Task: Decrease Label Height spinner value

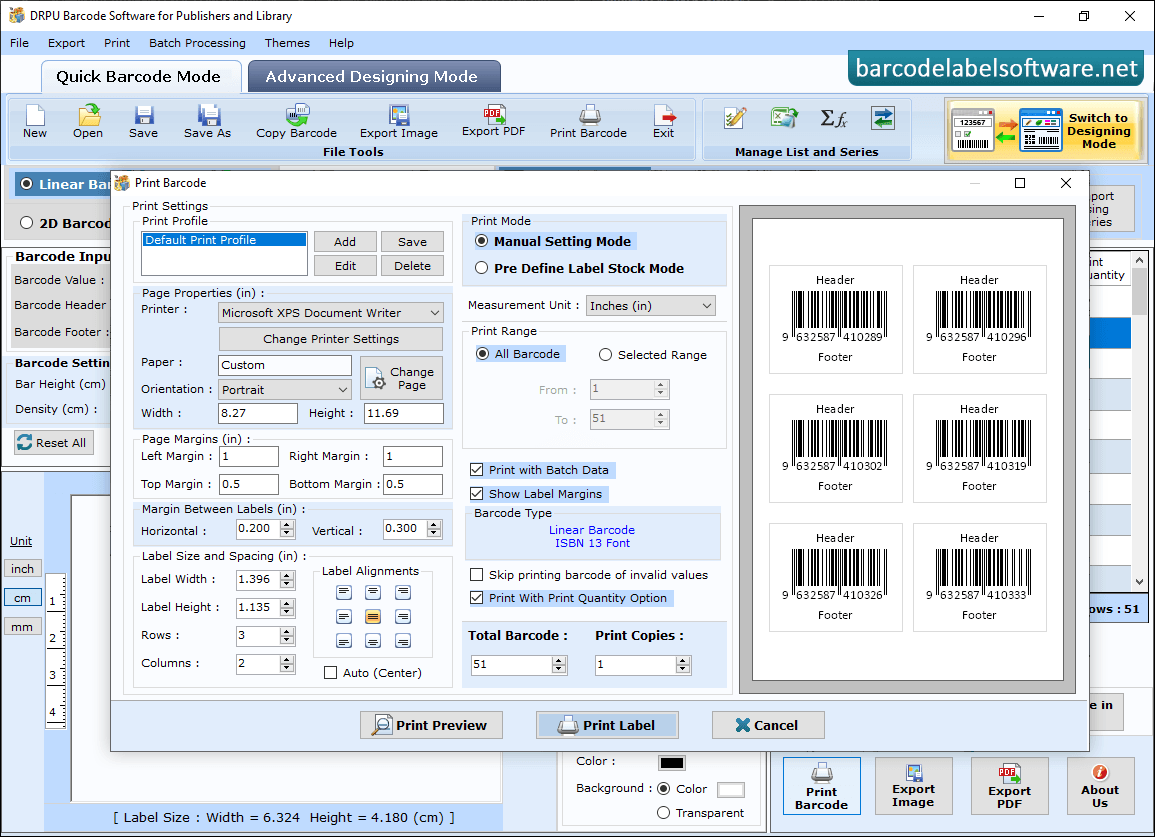Action: 287,612
